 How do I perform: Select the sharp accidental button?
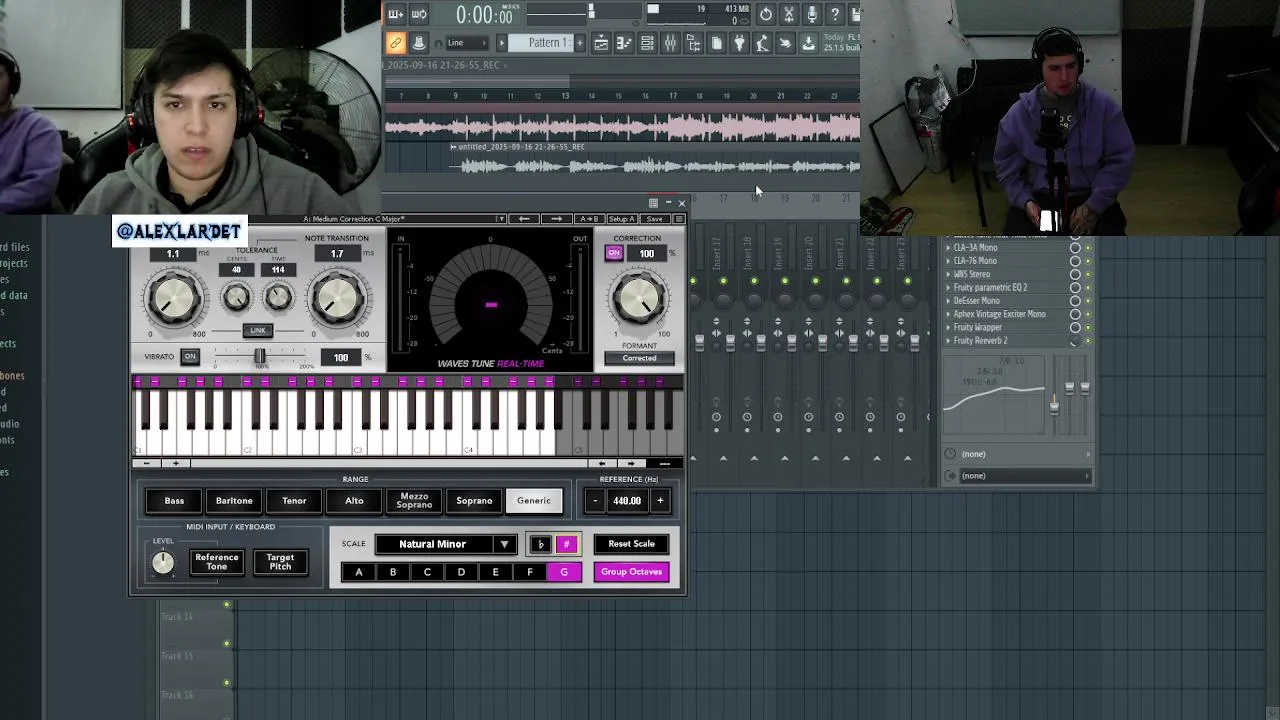point(566,544)
